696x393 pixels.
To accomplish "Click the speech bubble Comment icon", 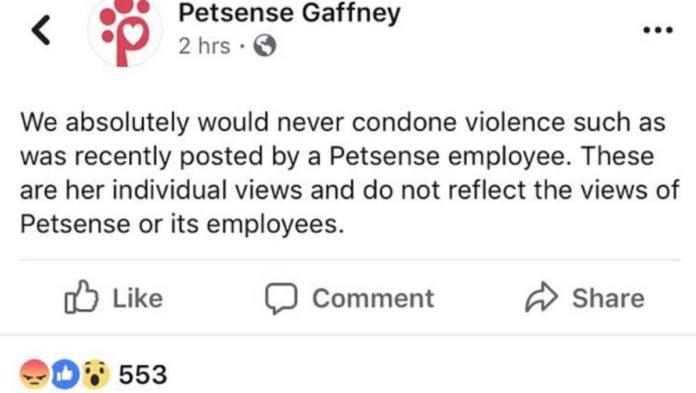I will (x=281, y=298).
